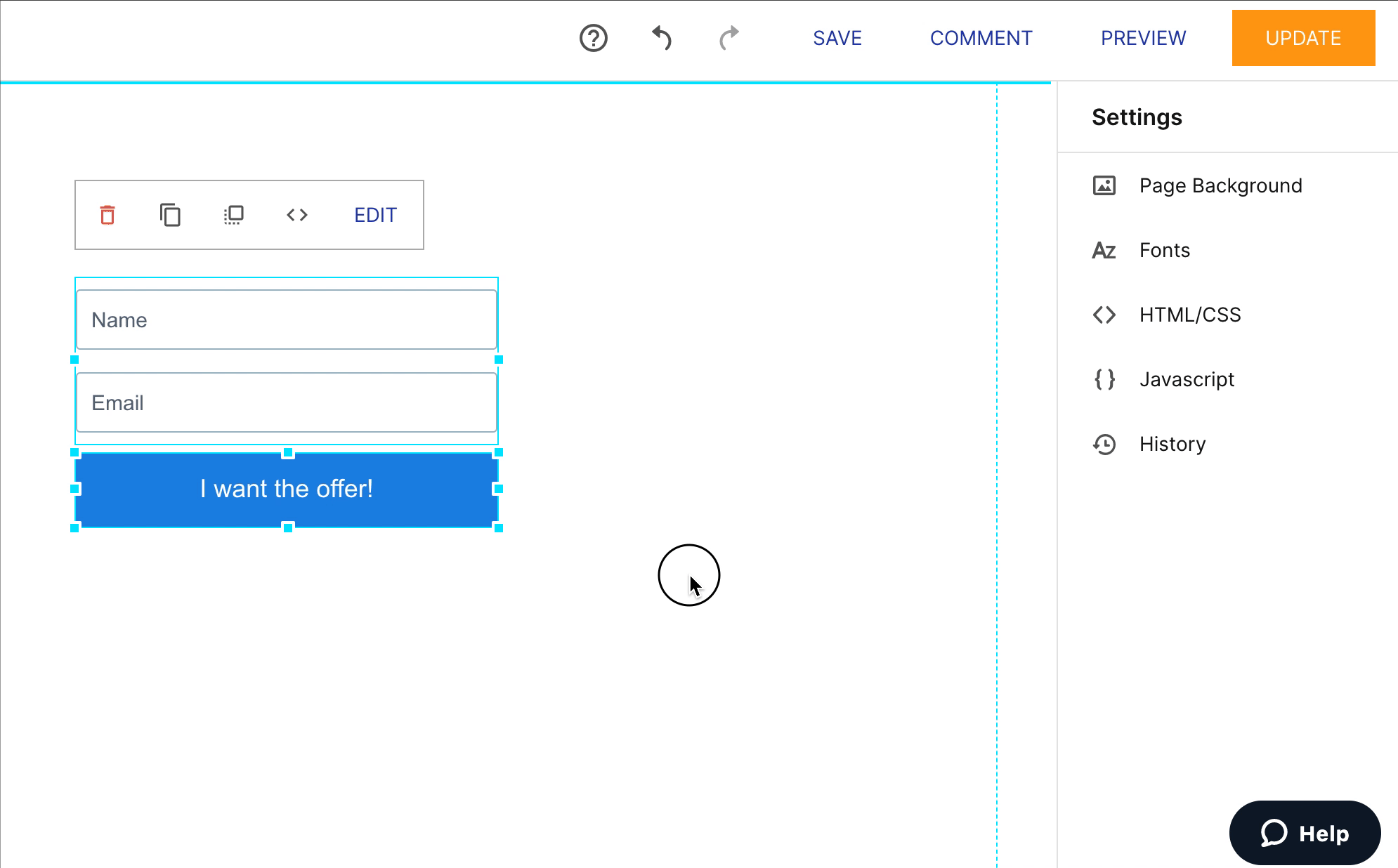Click the Email input field
The width and height of the screenshot is (1398, 868).
(287, 402)
